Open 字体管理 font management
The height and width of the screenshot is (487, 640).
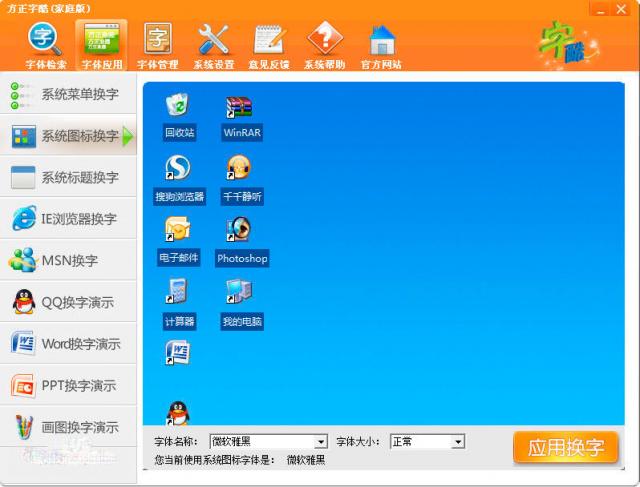tap(158, 46)
